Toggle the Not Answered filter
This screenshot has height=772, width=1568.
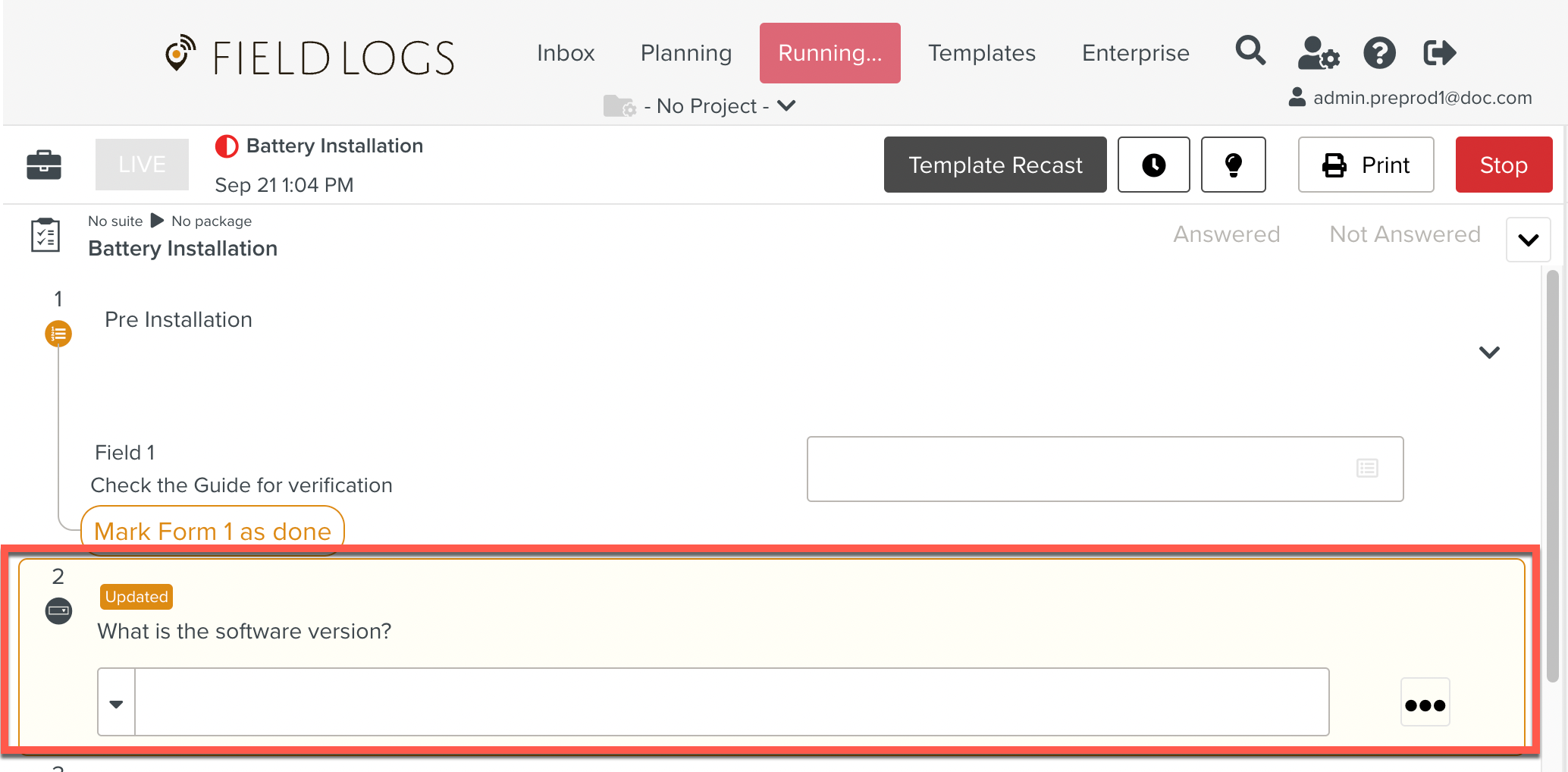pos(1404,234)
